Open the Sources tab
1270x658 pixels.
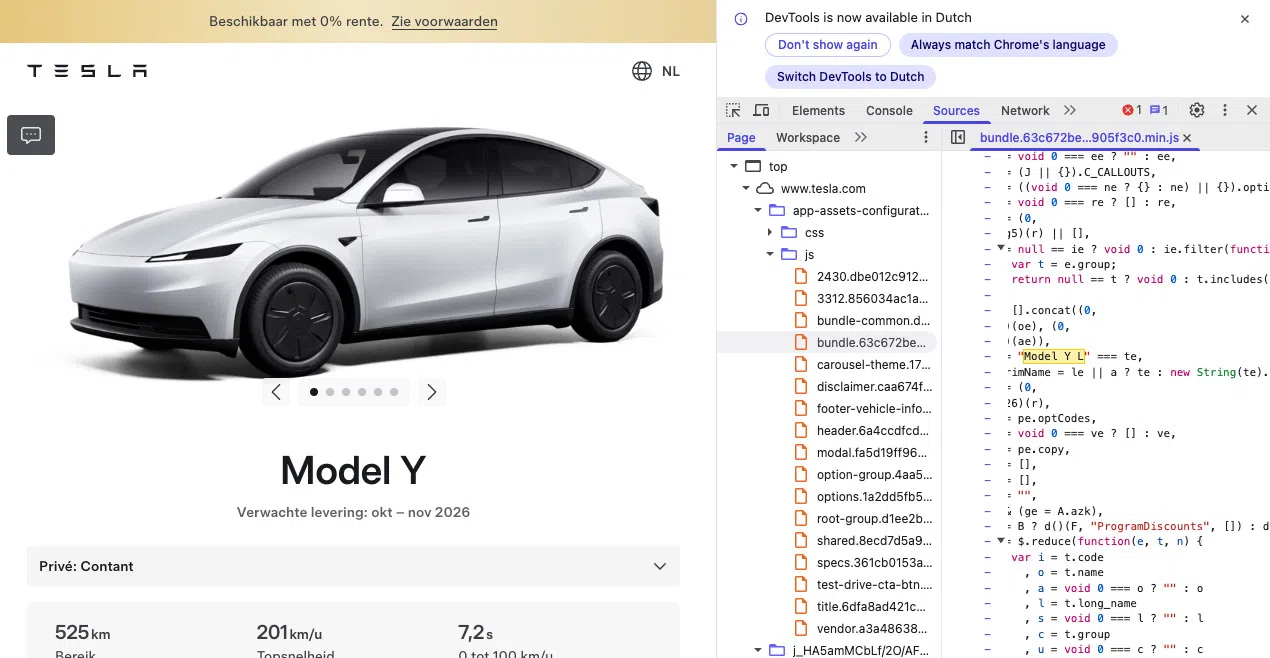click(956, 111)
